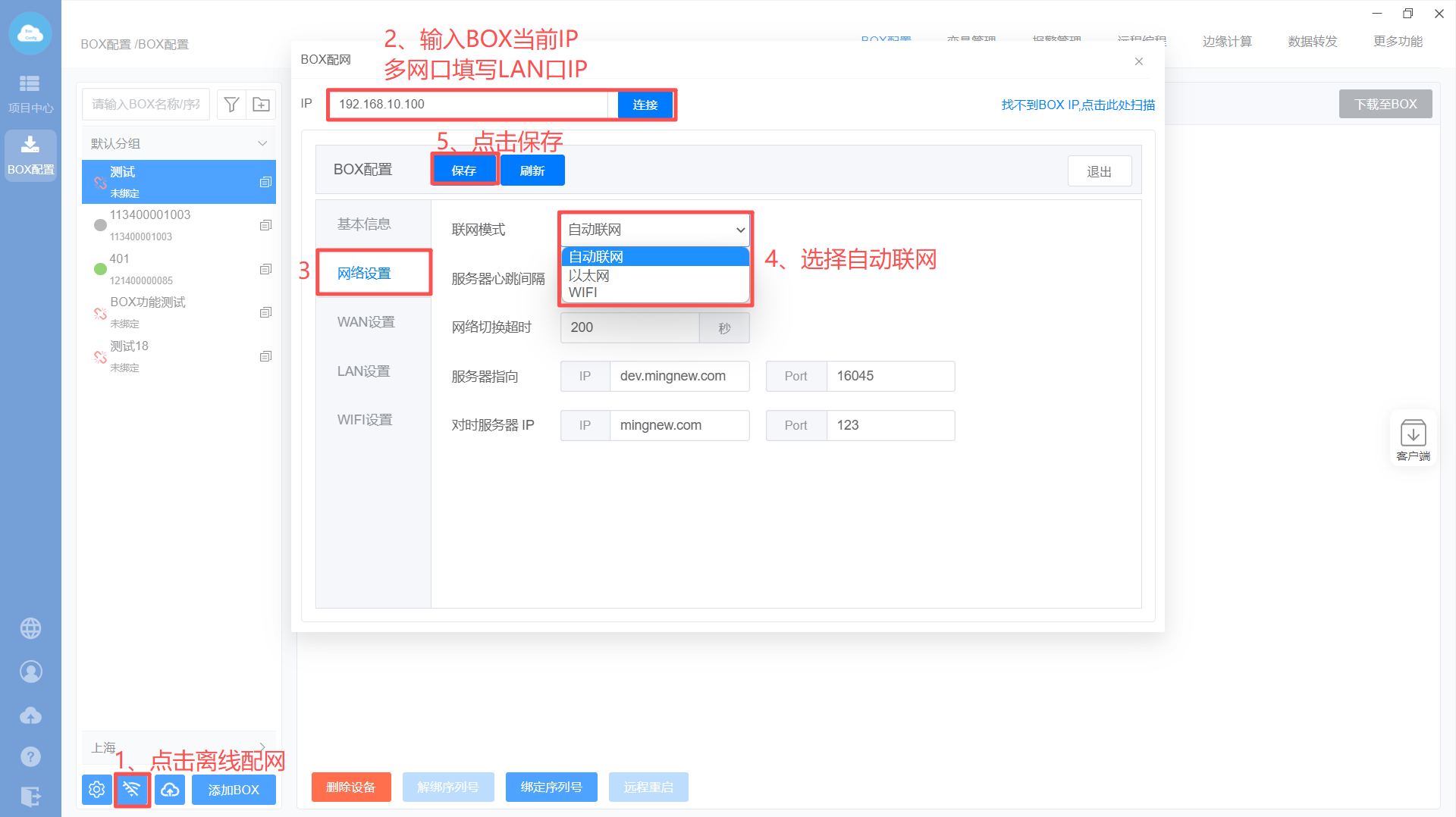Viewport: 1456px width, 817px height.
Task: Click the blue save button
Action: point(463,171)
